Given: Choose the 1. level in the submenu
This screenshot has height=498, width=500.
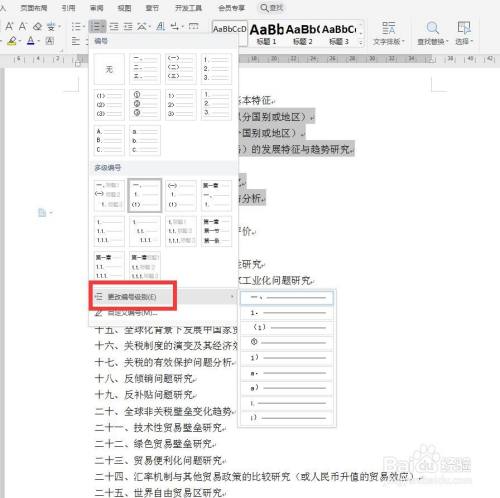Looking at the screenshot, I should point(287,313).
